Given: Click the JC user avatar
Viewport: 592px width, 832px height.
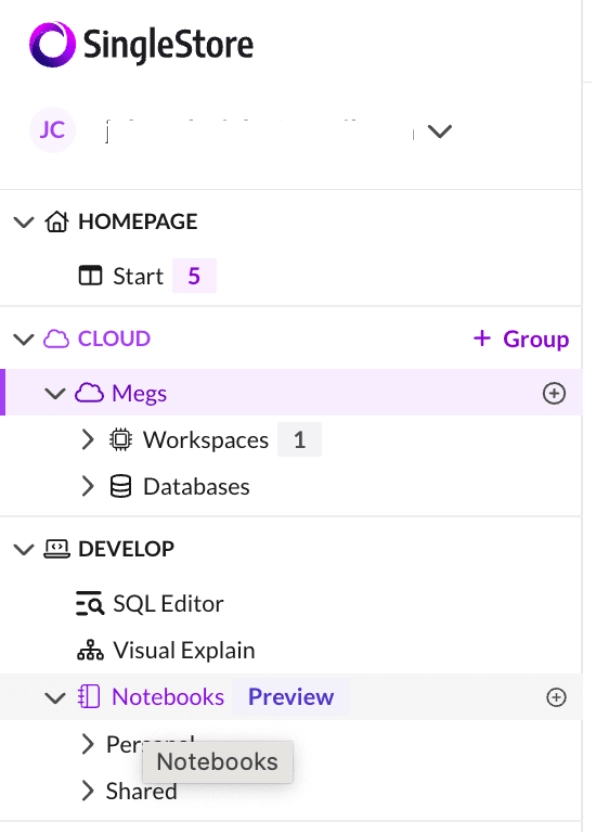Looking at the screenshot, I should pyautogui.click(x=52, y=130).
